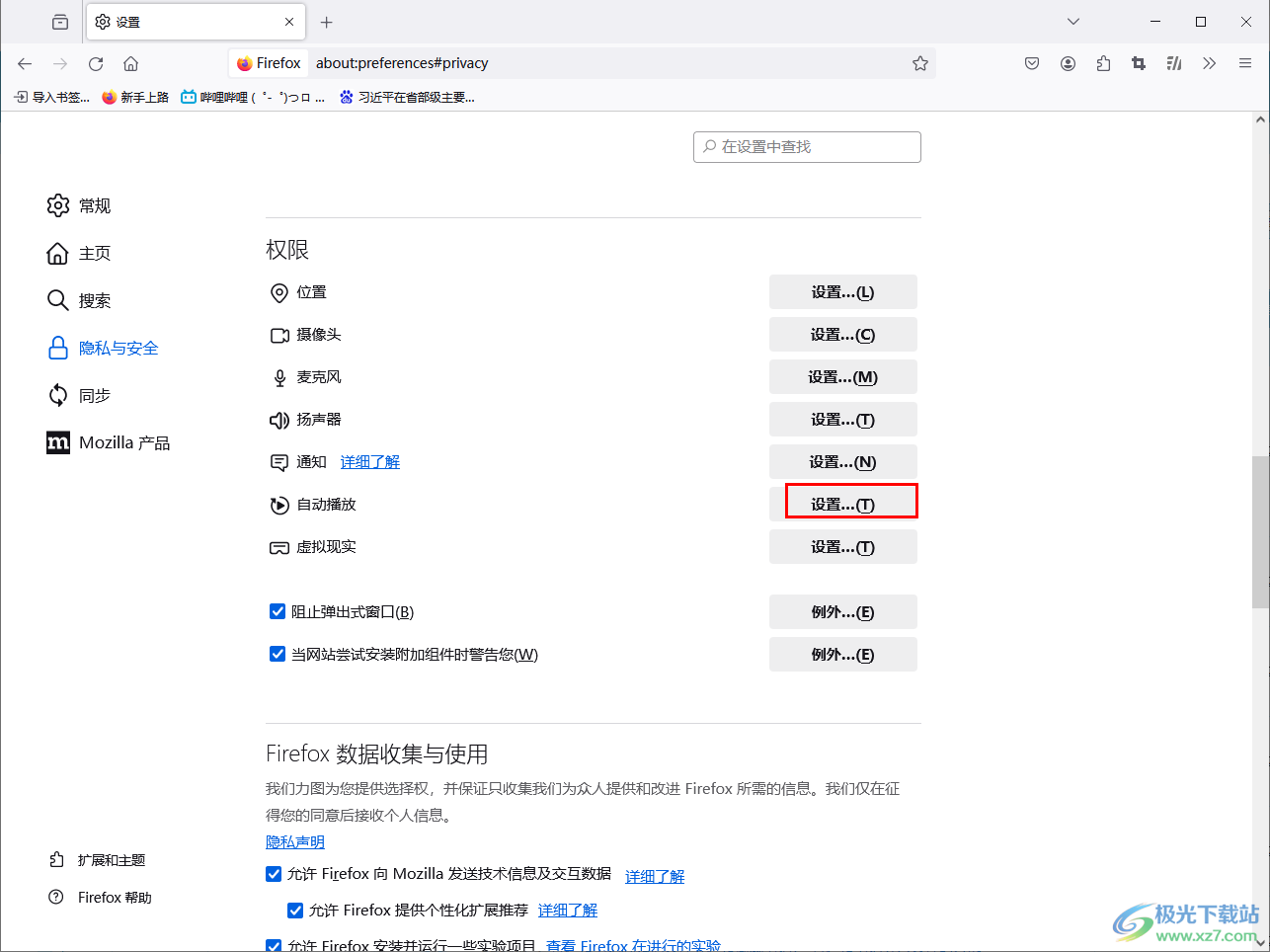Click the 自动播放 play icon
The width and height of the screenshot is (1270, 952).
(x=279, y=506)
